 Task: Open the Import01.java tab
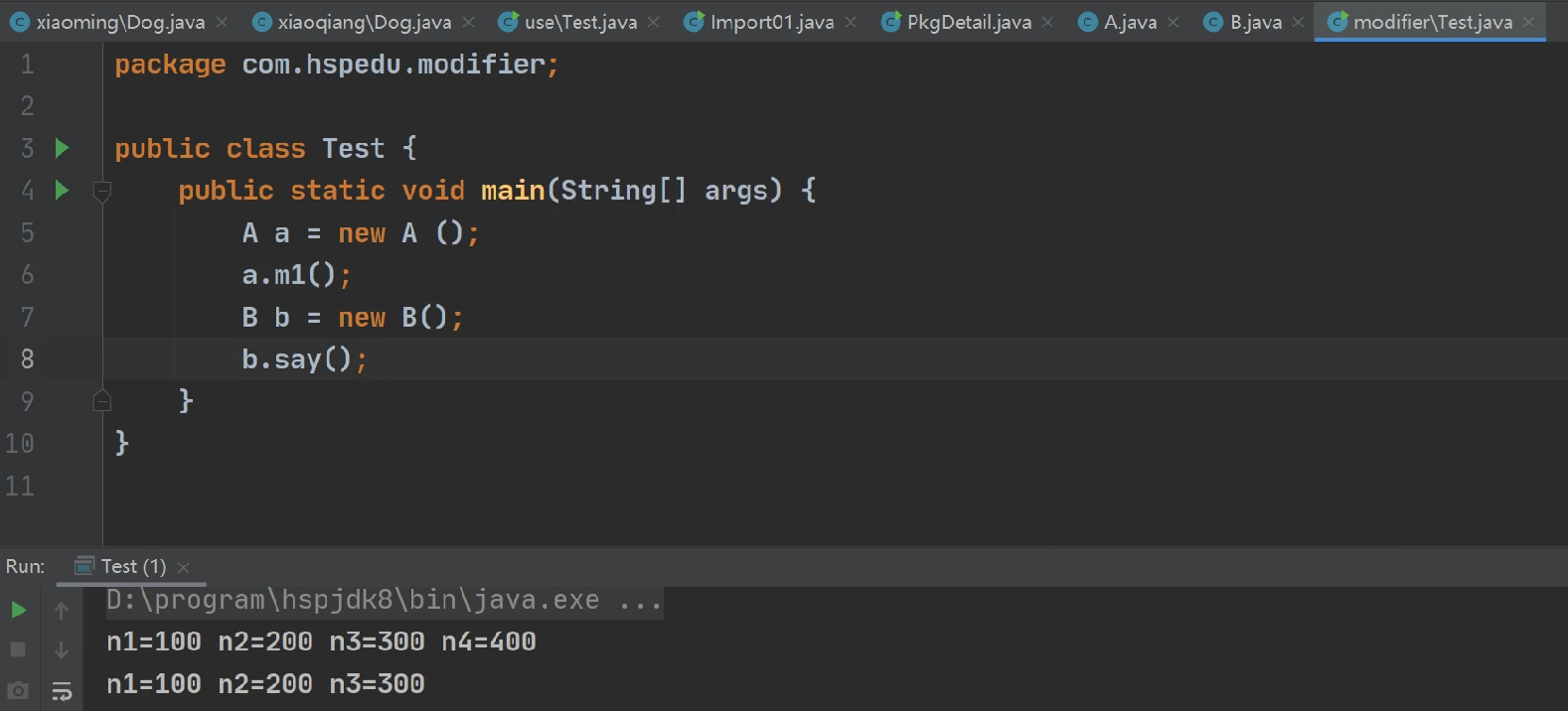772,22
